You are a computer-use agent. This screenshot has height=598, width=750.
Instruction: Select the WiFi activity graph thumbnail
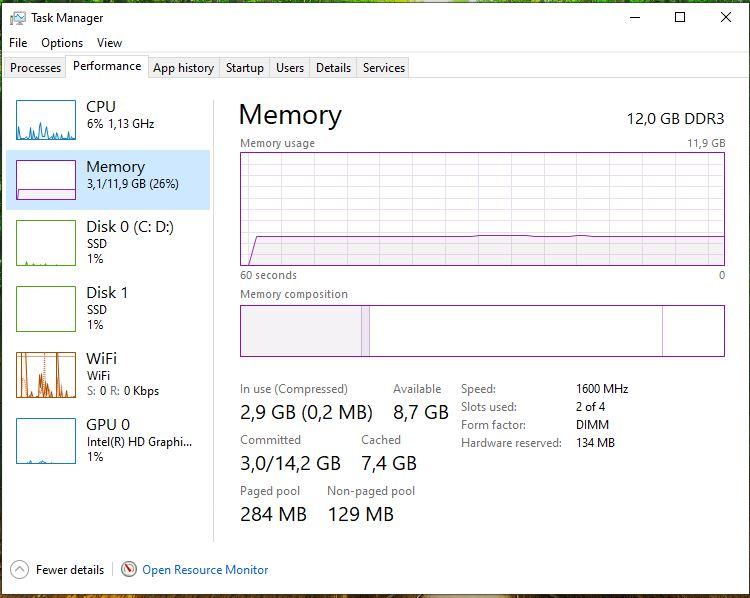(46, 375)
